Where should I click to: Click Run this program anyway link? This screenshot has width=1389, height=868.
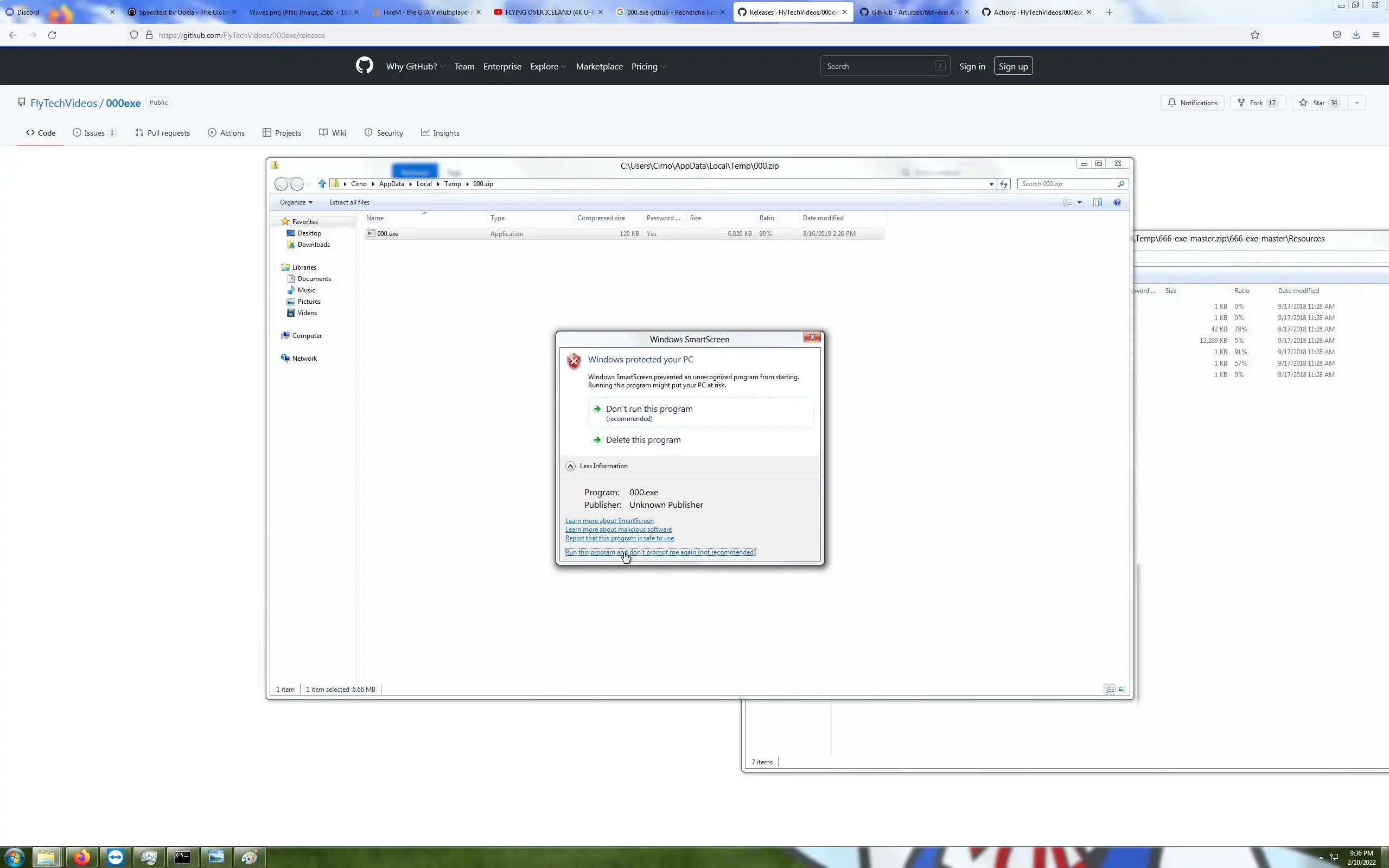click(x=660, y=552)
